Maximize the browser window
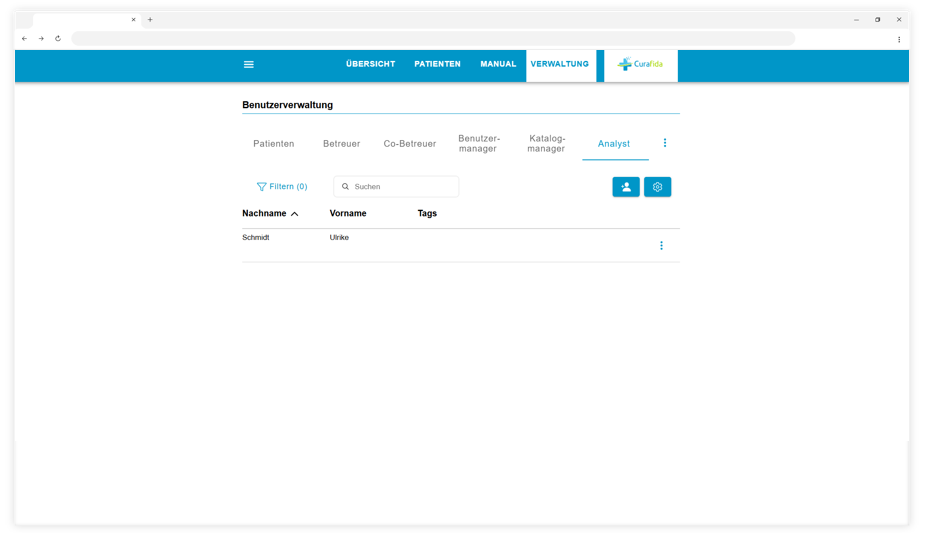 pos(878,20)
